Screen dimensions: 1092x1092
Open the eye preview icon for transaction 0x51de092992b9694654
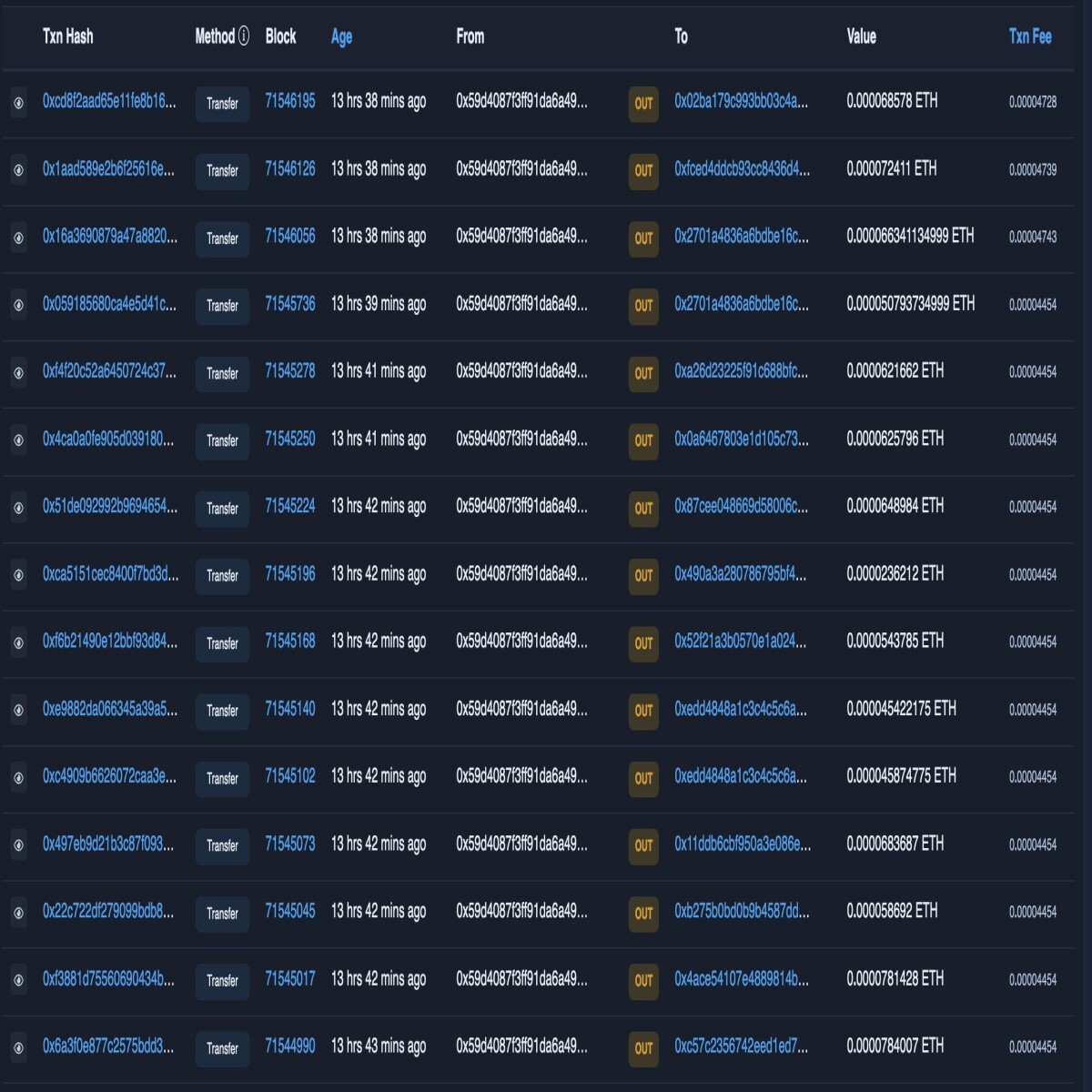coord(18,508)
